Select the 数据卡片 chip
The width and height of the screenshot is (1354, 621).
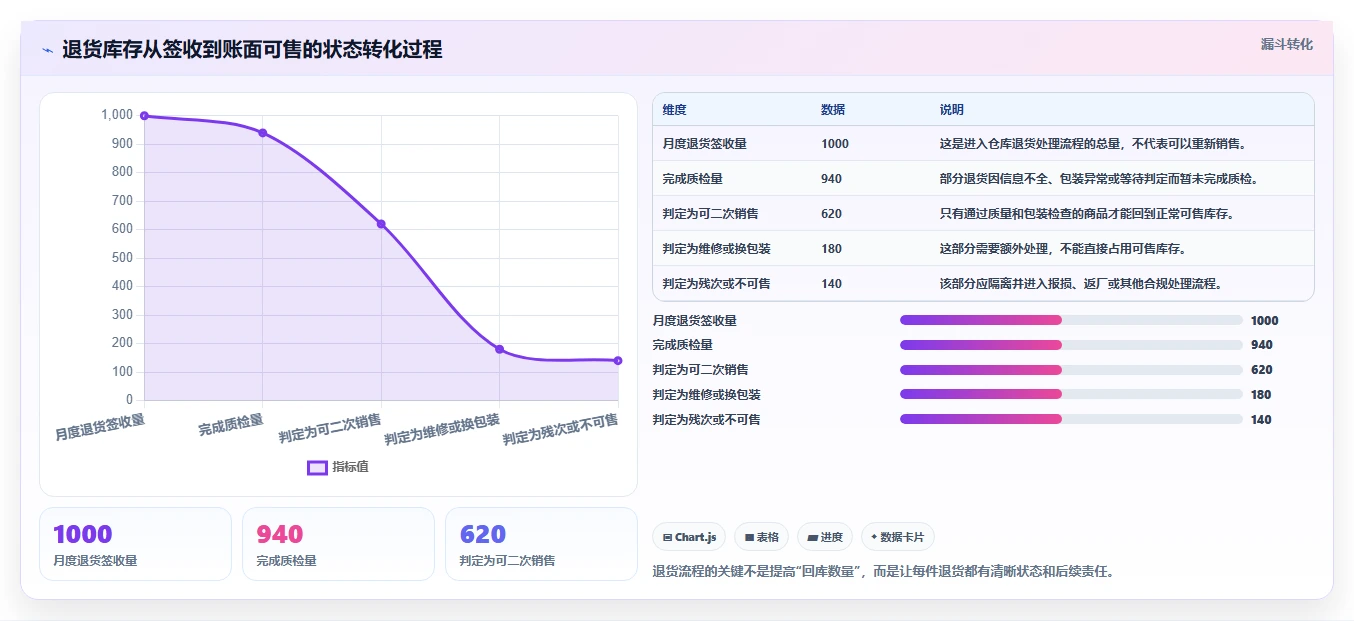pyautogui.click(x=898, y=537)
